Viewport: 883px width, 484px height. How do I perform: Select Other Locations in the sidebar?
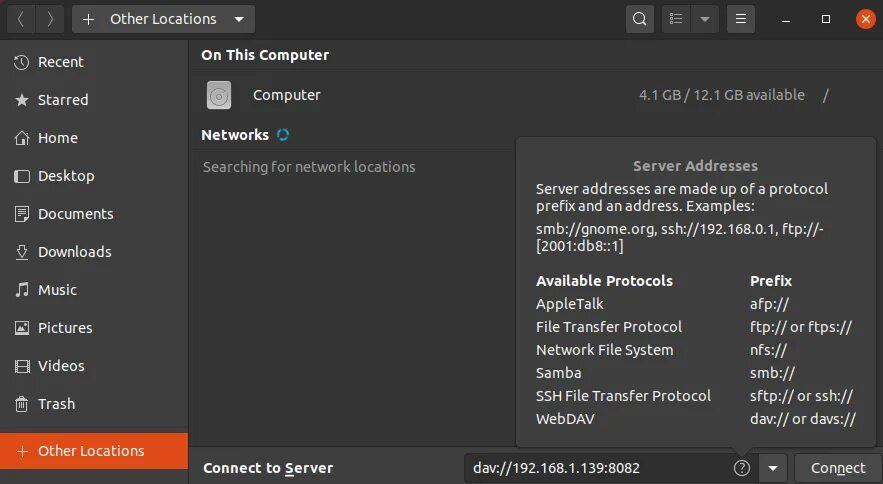91,451
